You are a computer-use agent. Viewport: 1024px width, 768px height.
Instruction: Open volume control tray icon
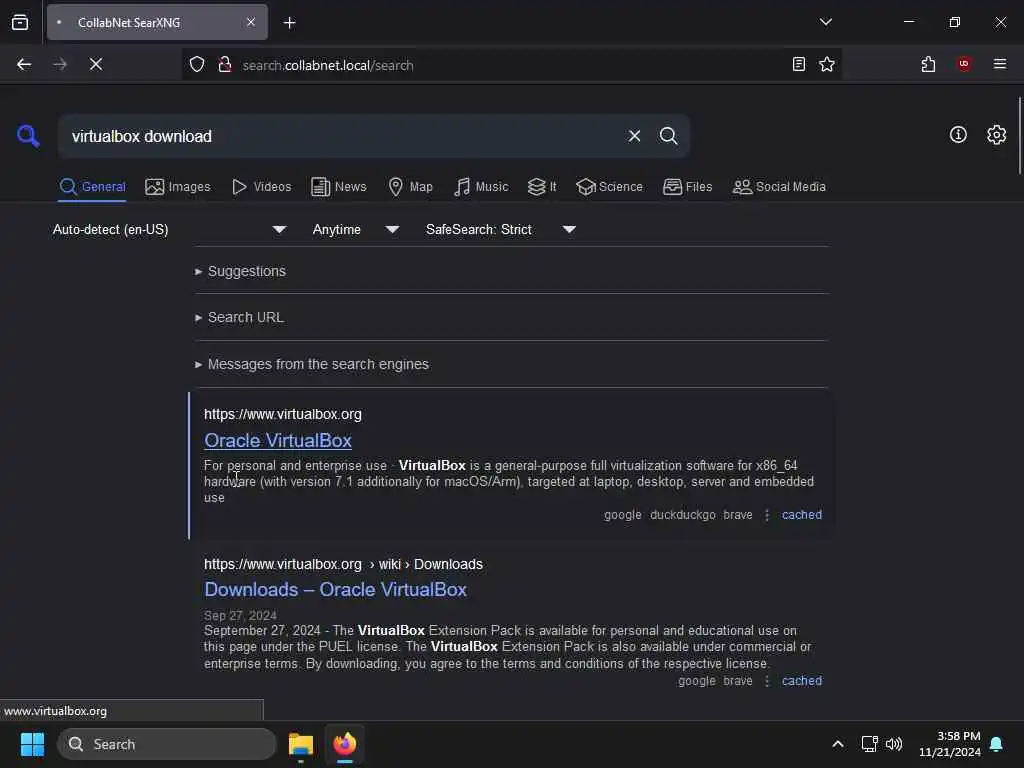pyautogui.click(x=894, y=744)
